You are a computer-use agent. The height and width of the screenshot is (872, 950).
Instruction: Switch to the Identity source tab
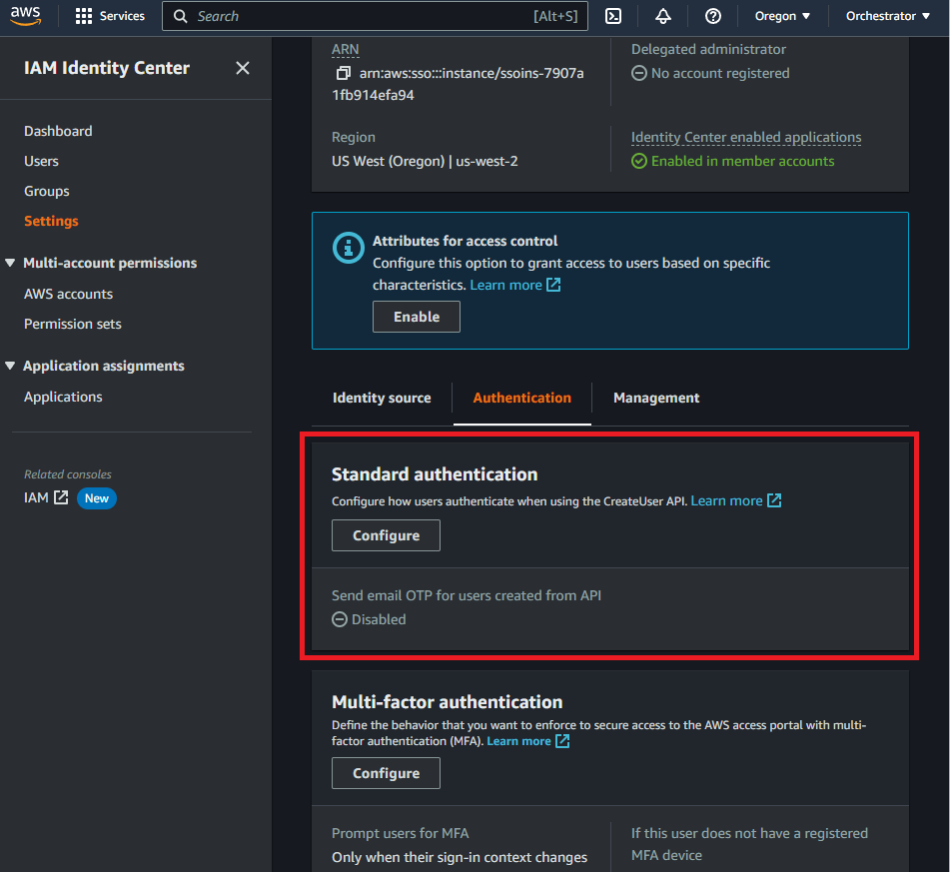tap(381, 398)
